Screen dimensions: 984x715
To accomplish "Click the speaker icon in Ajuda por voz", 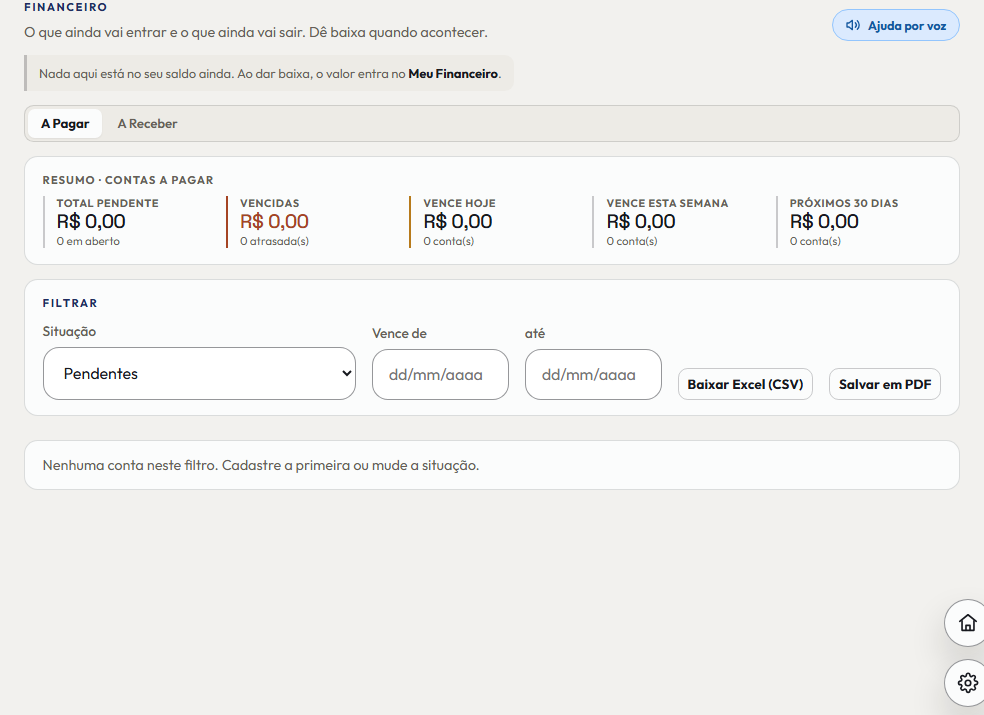I will pos(852,26).
